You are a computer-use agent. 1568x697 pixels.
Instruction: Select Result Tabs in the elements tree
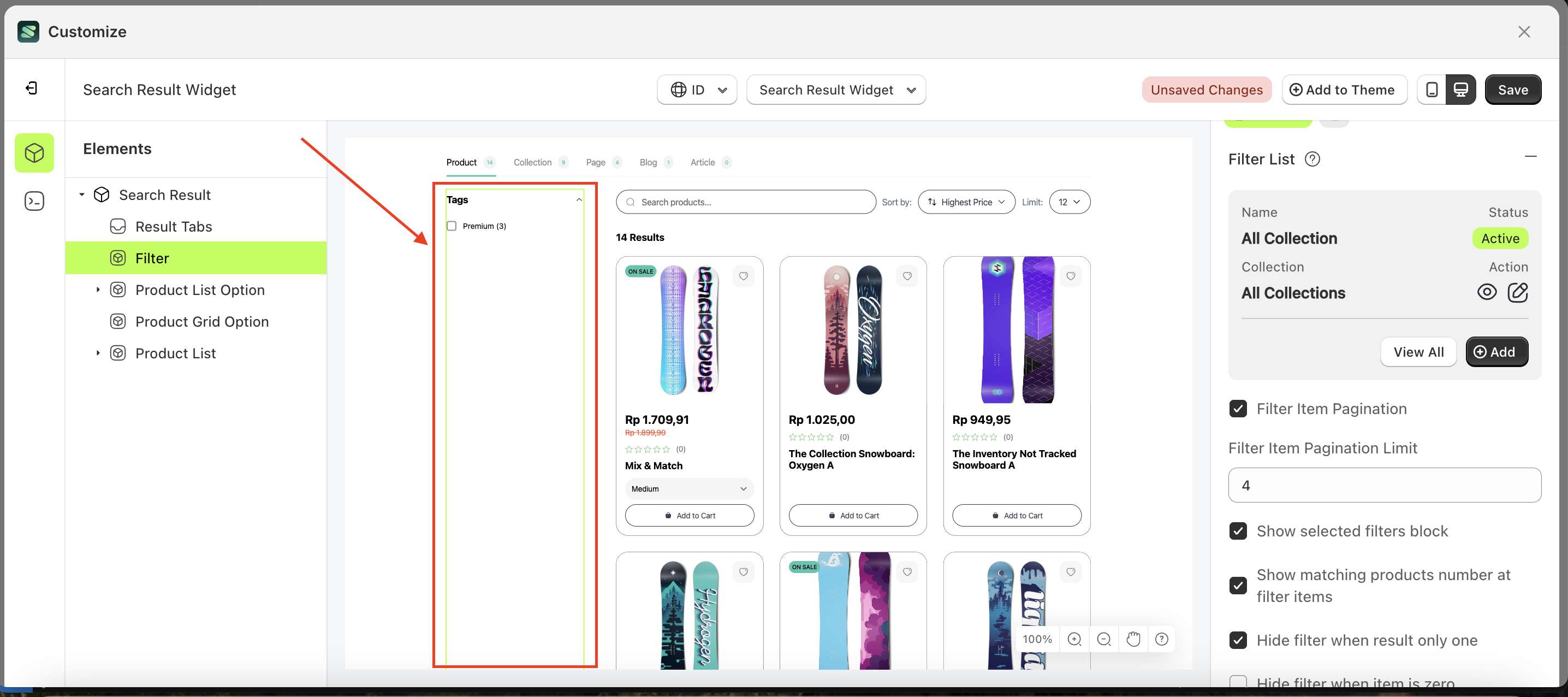(174, 227)
